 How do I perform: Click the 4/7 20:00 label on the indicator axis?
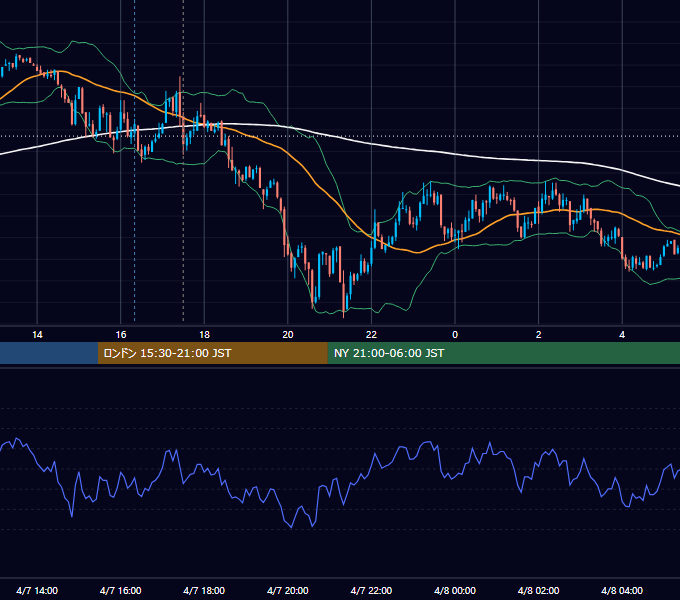[x=288, y=590]
